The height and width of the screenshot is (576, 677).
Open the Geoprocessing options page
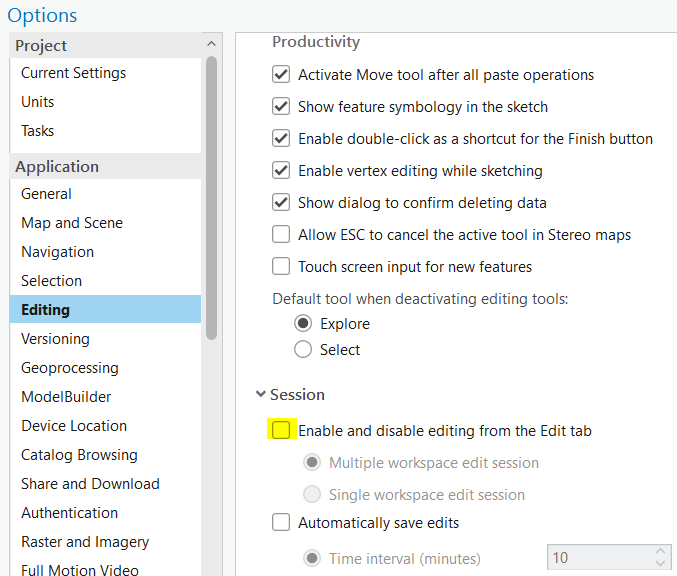point(70,368)
